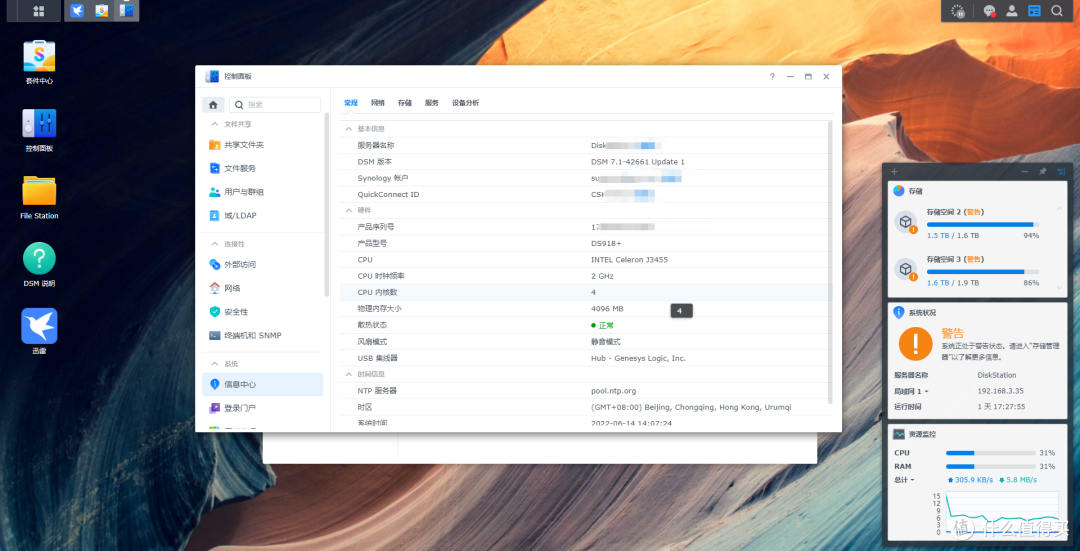Click the resource monitor widget icon

(899, 434)
